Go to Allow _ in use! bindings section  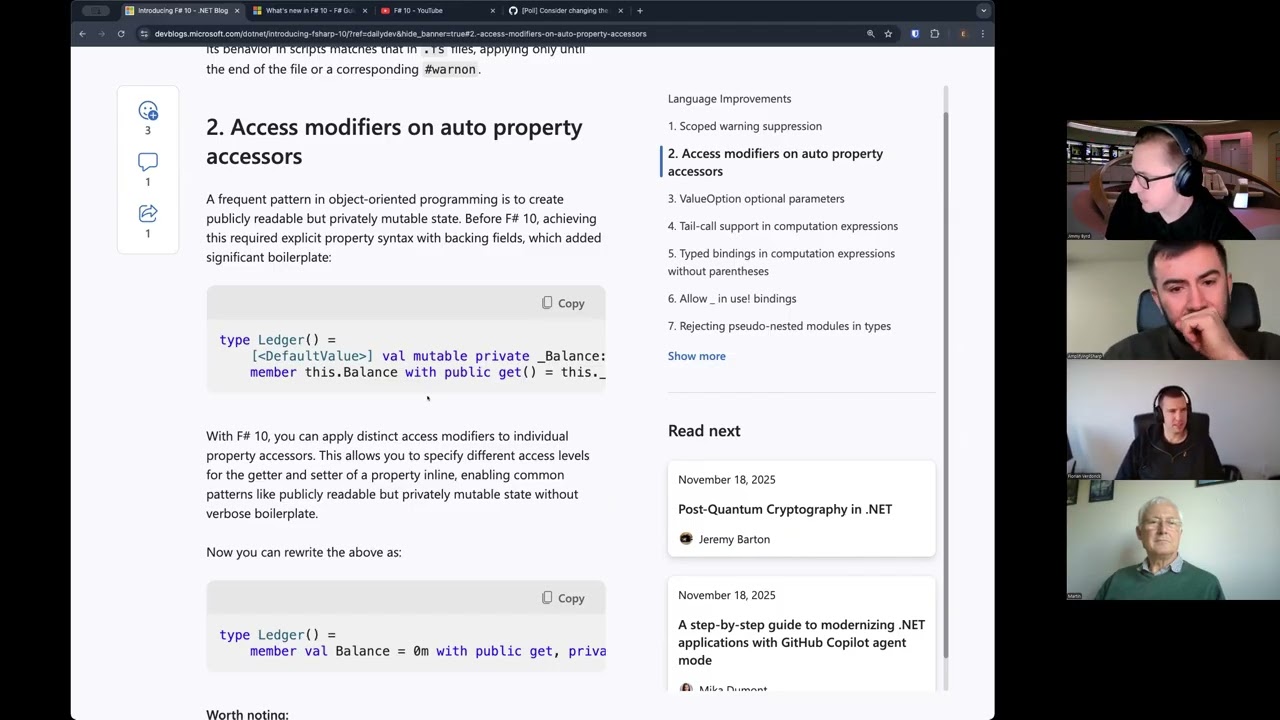[732, 299]
